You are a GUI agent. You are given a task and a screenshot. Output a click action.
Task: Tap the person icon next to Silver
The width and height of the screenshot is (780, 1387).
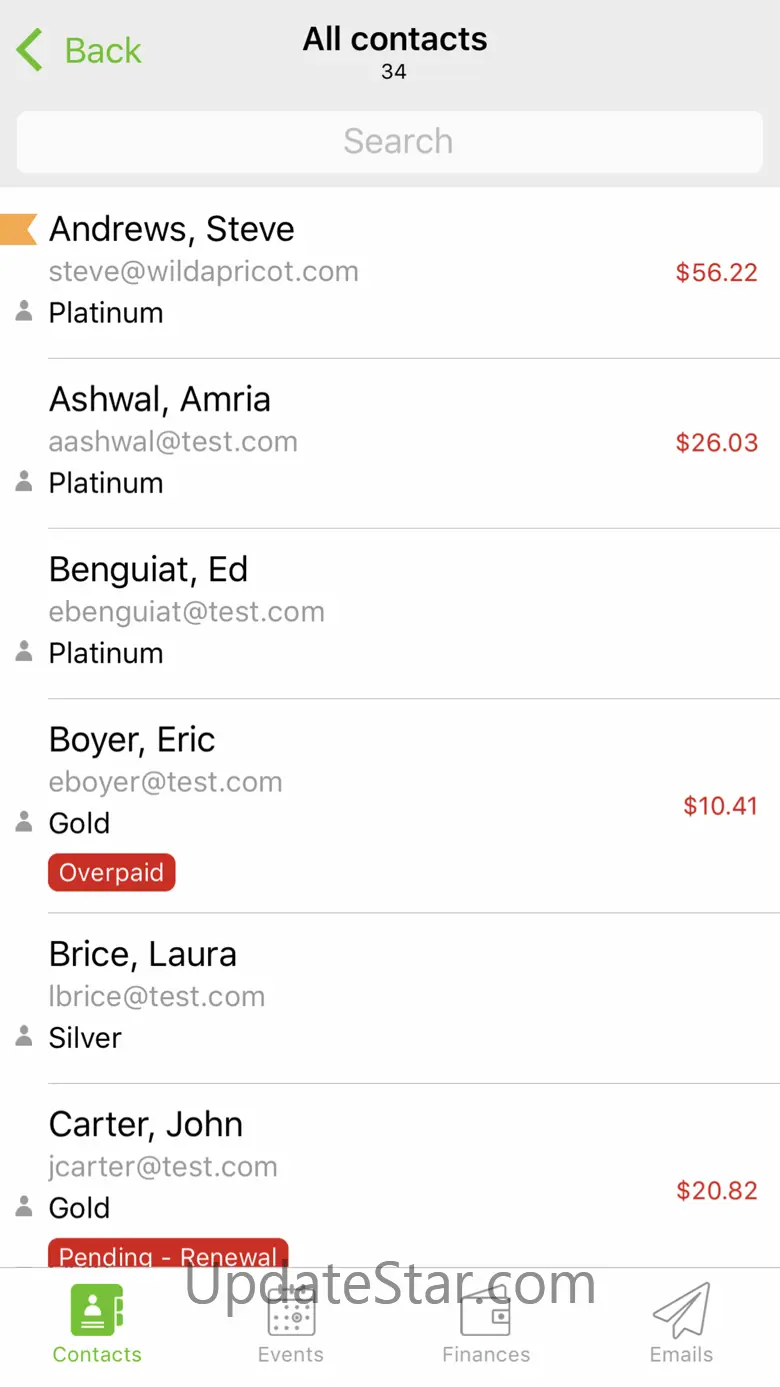pos(25,1037)
